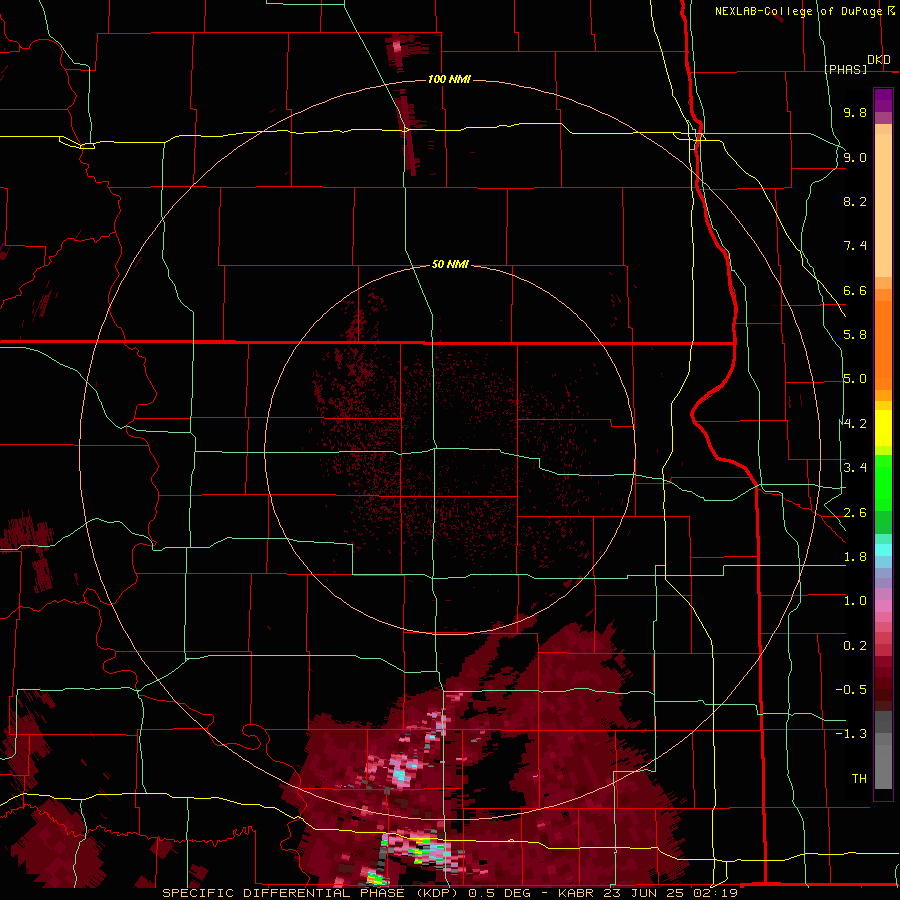Click the 23 JUN 25 date in the caption
This screenshot has height=900, width=900.
click(642, 893)
